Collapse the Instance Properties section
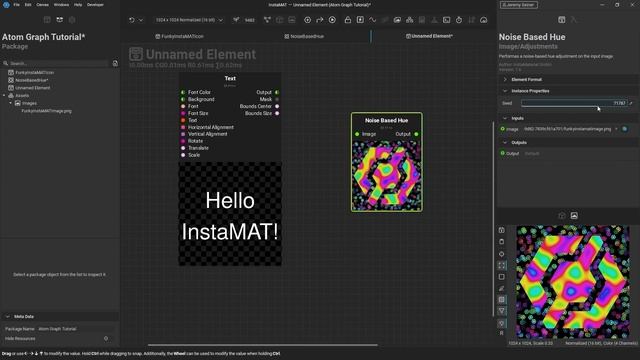 coord(505,91)
